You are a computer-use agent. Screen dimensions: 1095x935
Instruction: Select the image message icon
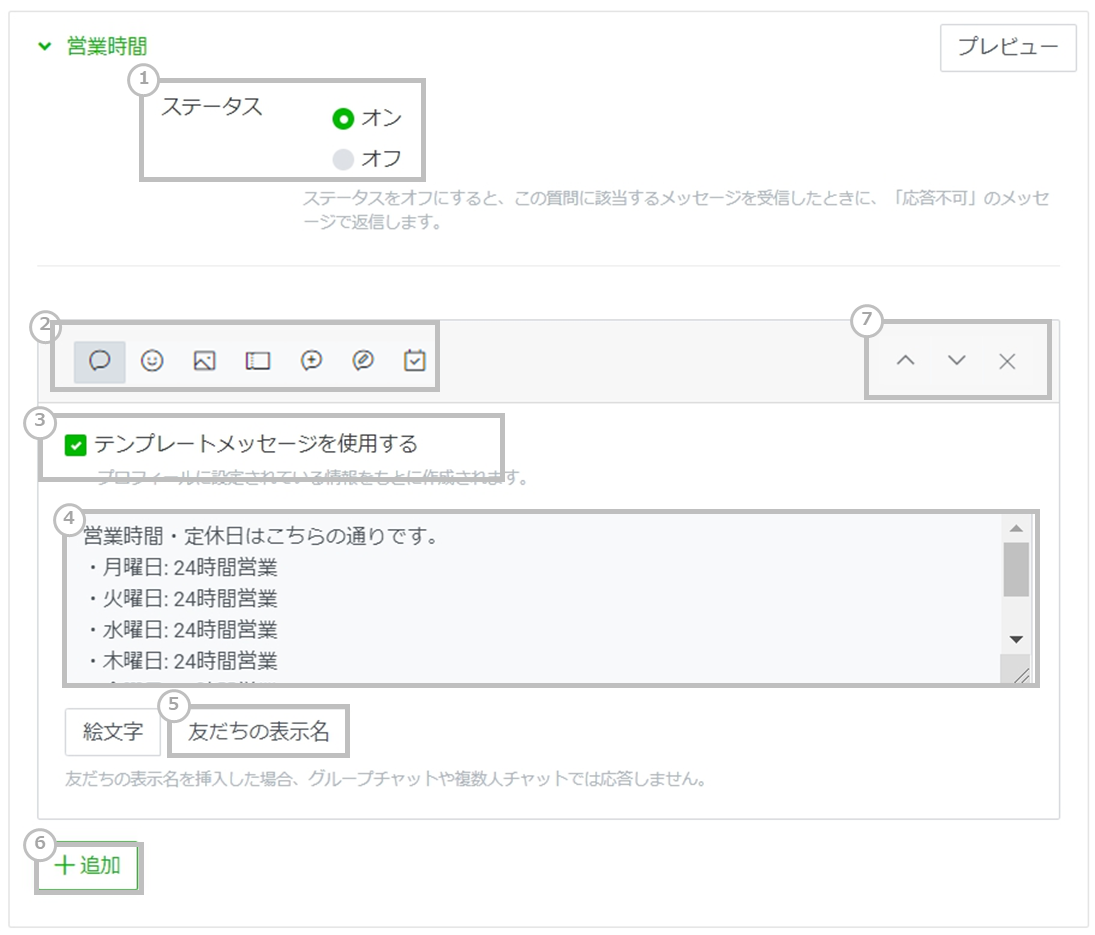coord(205,361)
